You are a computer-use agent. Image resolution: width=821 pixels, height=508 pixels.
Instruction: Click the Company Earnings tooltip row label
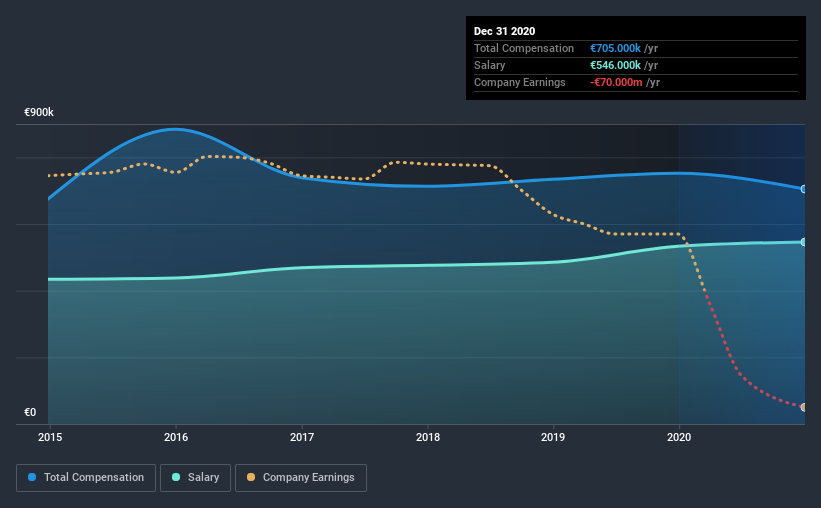(x=519, y=82)
